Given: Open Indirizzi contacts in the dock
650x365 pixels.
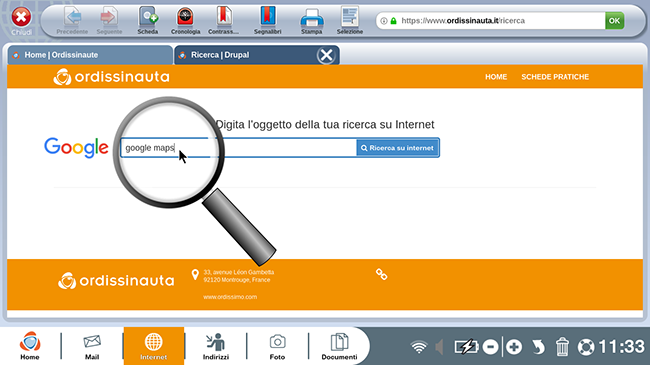Looking at the screenshot, I should pyautogui.click(x=216, y=347).
